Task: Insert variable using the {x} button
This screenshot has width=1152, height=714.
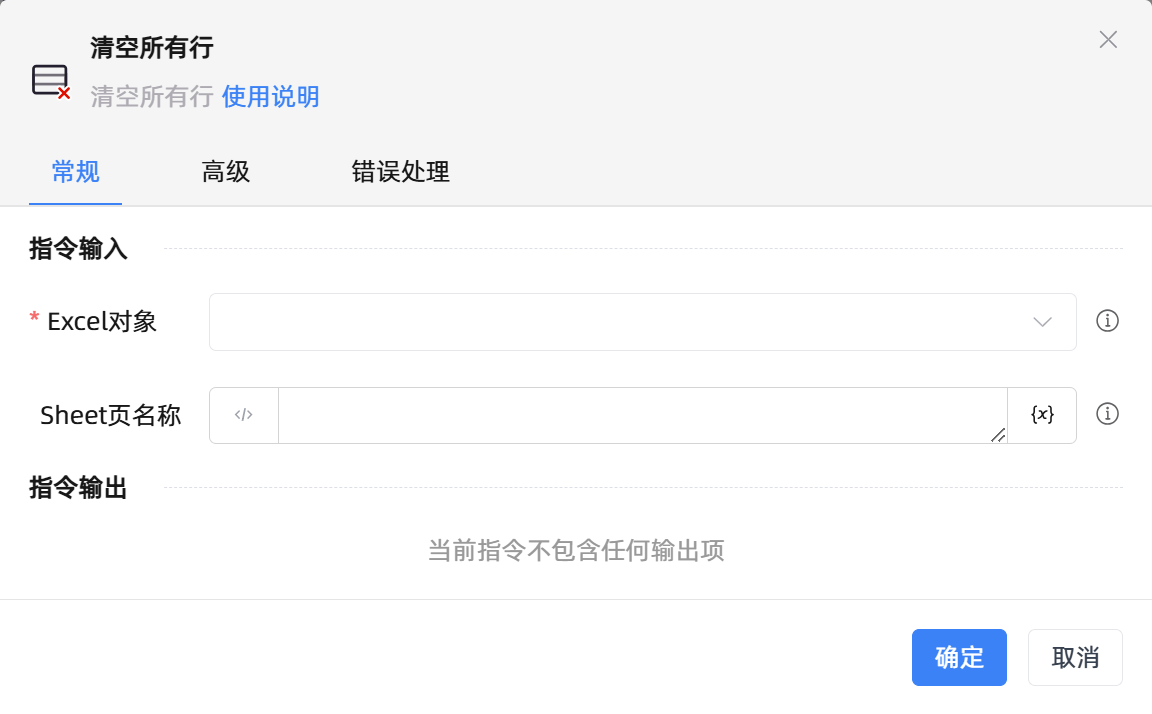Action: point(1042,415)
